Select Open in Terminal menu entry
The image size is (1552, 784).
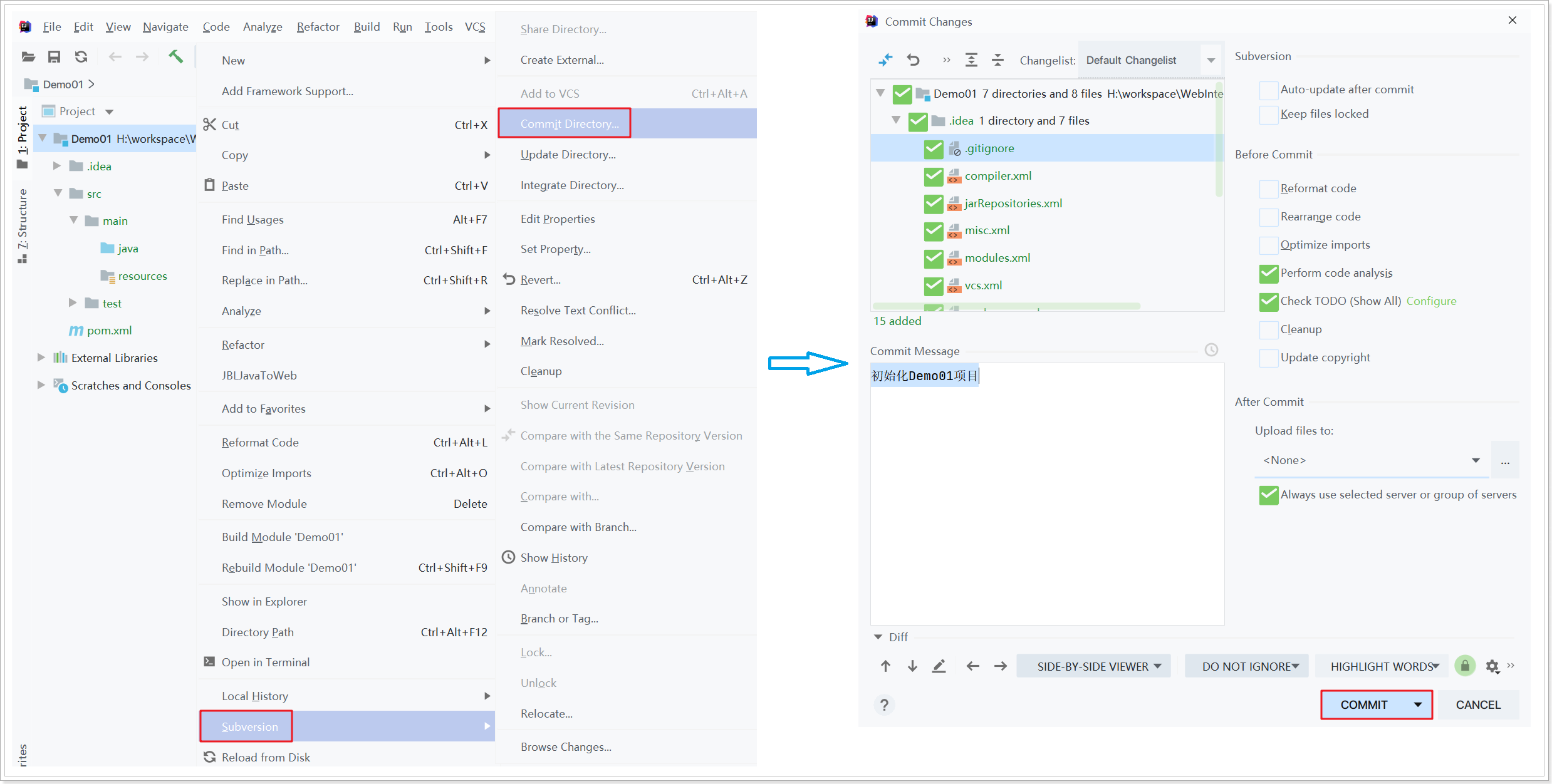pyautogui.click(x=346, y=663)
